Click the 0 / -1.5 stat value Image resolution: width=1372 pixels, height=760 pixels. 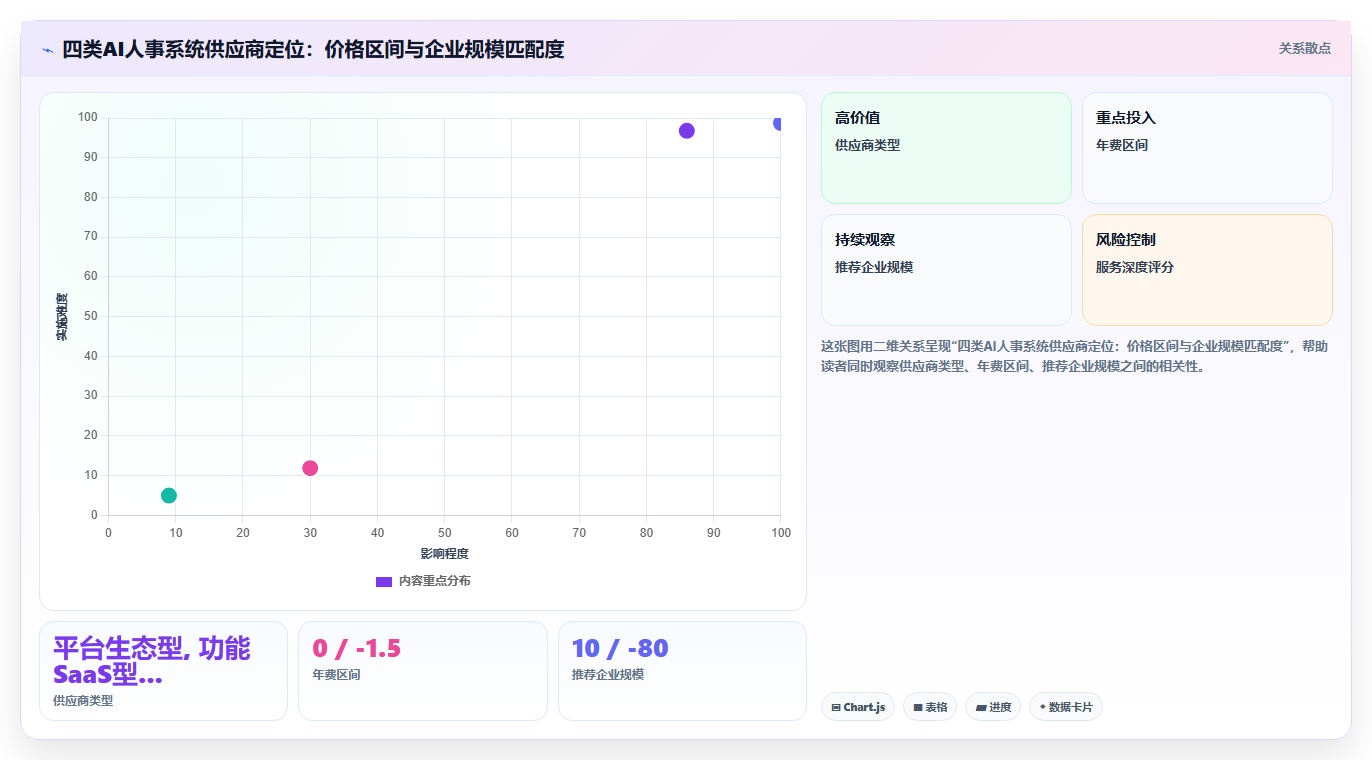[357, 648]
